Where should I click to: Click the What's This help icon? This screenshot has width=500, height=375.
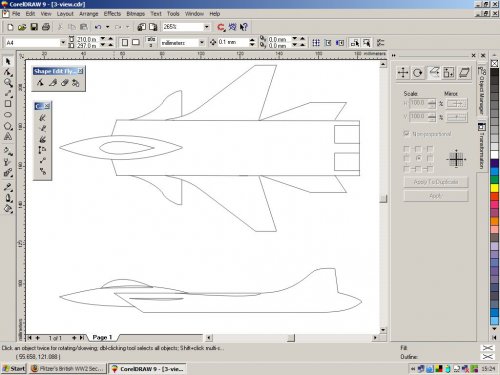pos(244,27)
